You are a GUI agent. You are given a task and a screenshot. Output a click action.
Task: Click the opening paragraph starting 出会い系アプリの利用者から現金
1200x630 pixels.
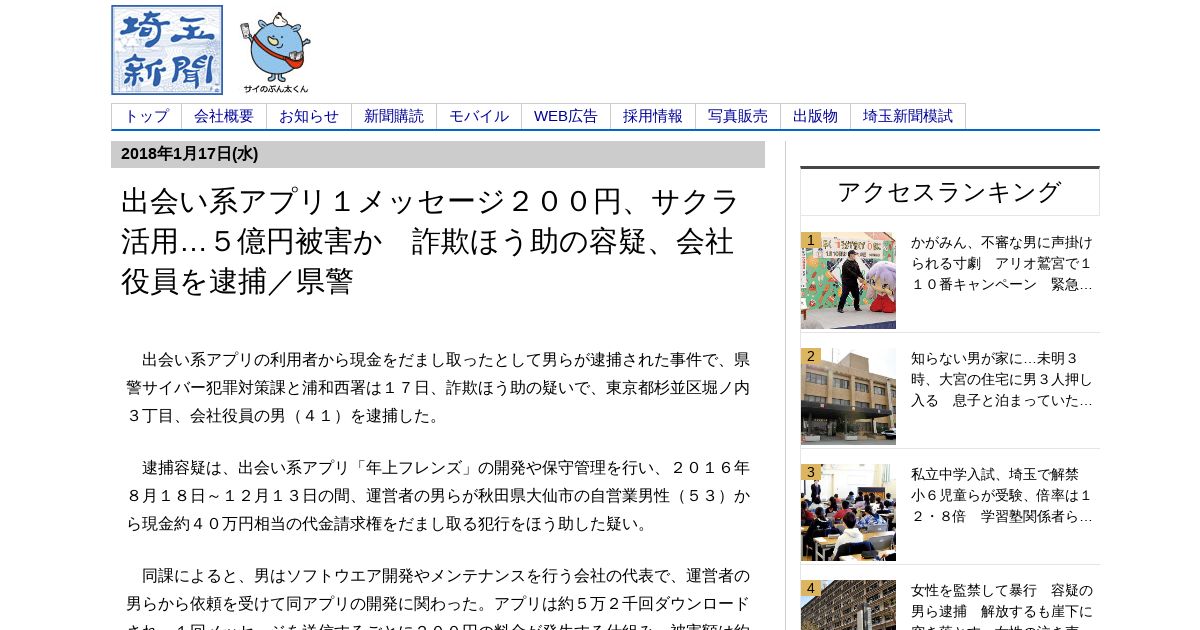pyautogui.click(x=438, y=388)
